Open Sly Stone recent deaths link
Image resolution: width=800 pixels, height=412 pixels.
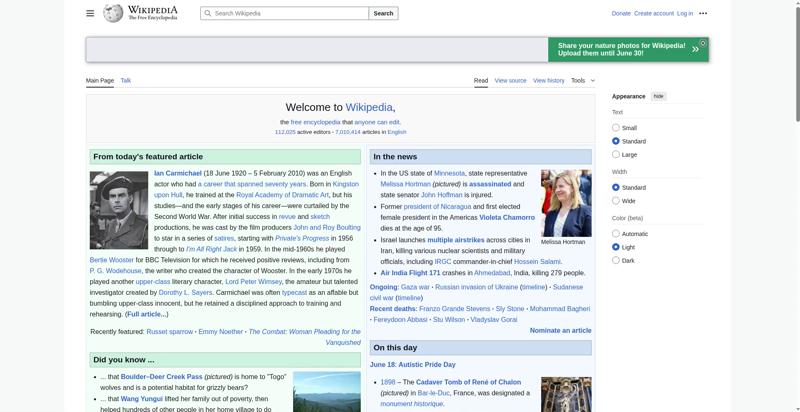click(x=510, y=309)
